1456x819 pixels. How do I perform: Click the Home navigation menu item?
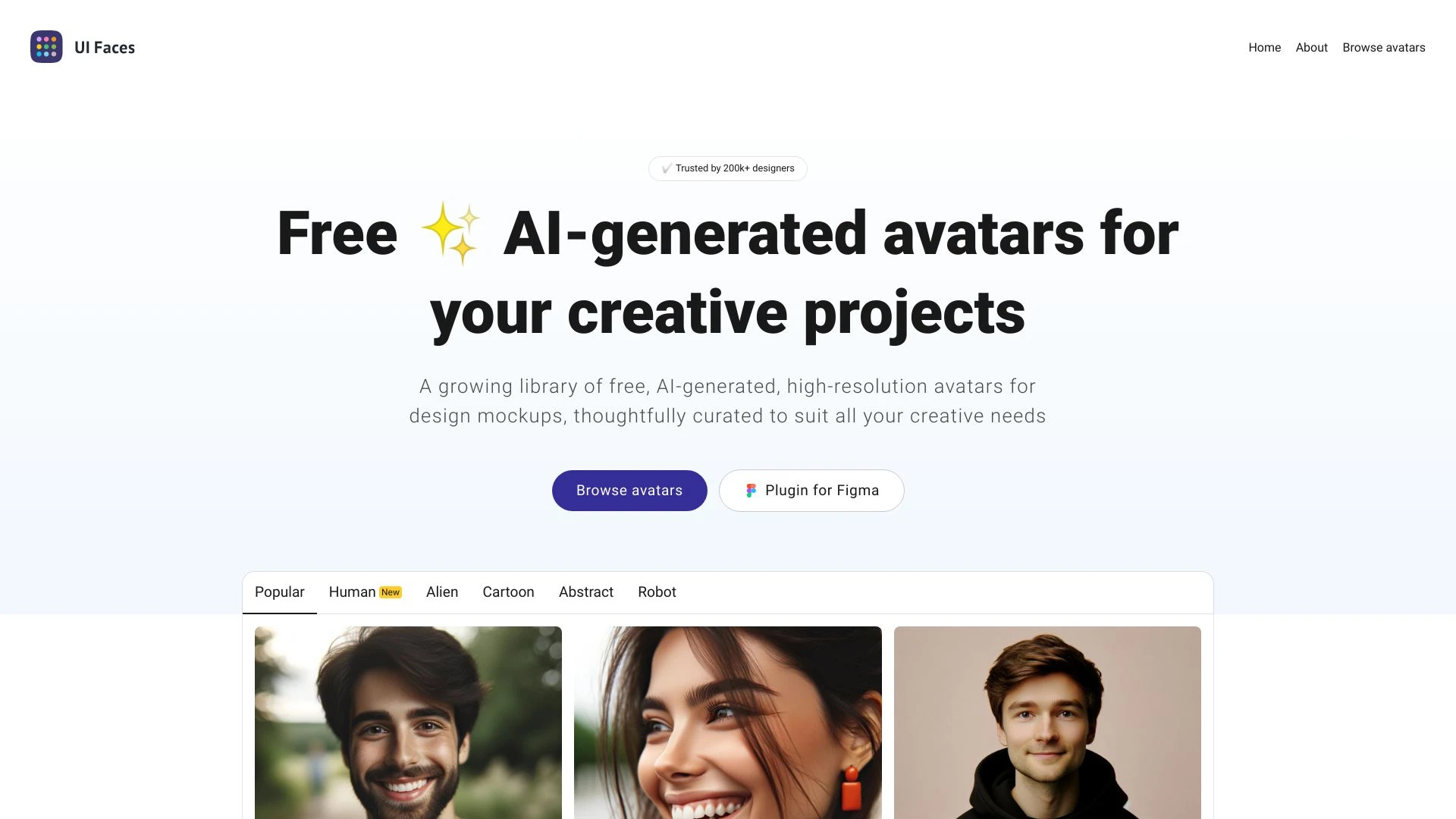pyautogui.click(x=1265, y=47)
